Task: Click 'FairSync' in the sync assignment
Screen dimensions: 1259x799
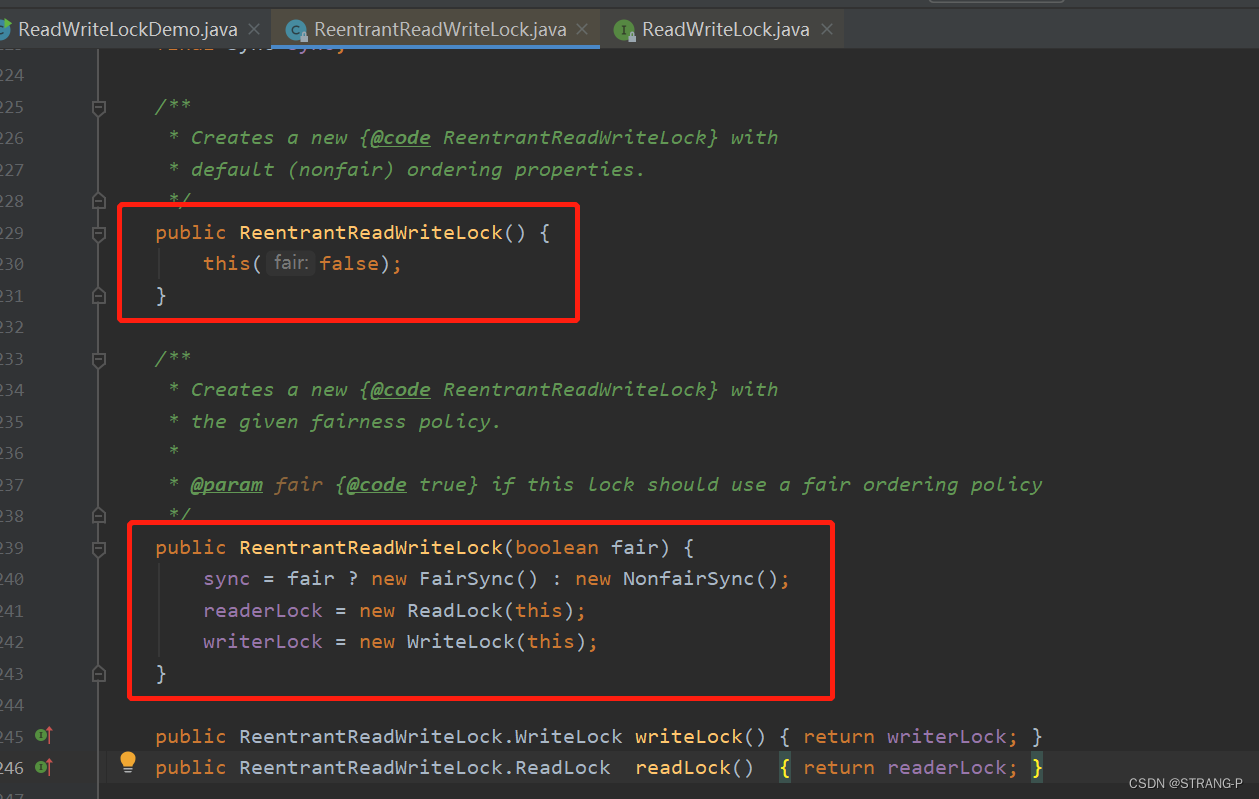Action: click(467, 579)
